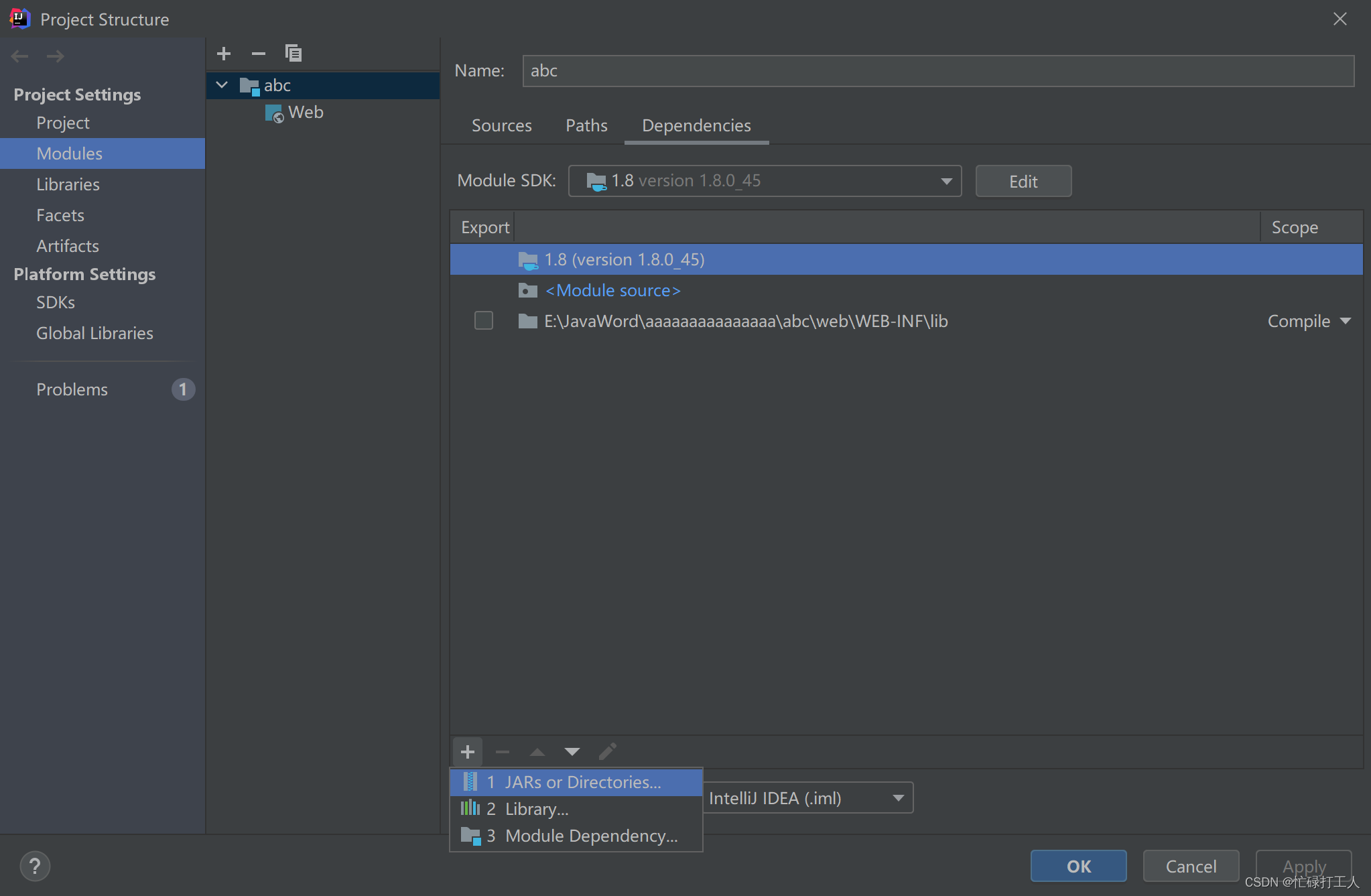The width and height of the screenshot is (1371, 896).
Task: Click the module Name input field
Action: coord(938,71)
